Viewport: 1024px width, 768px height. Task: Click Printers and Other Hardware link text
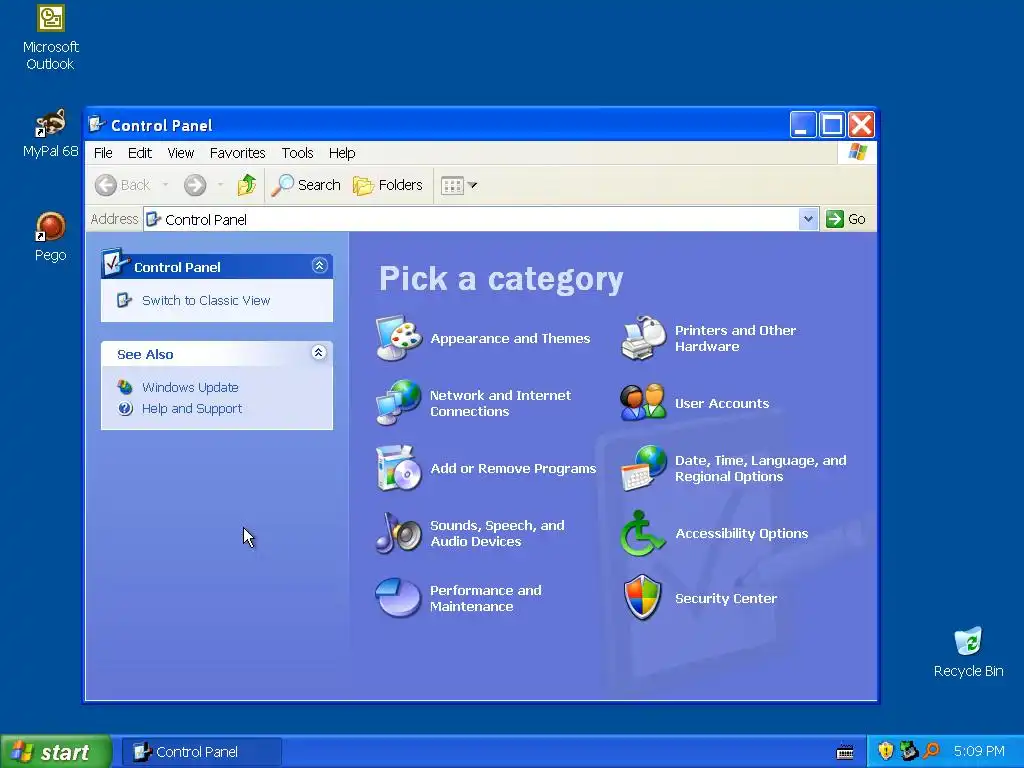click(x=735, y=338)
